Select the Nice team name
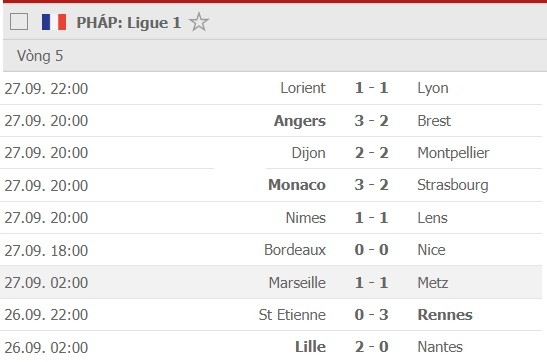This screenshot has width=547, height=362. 431,250
